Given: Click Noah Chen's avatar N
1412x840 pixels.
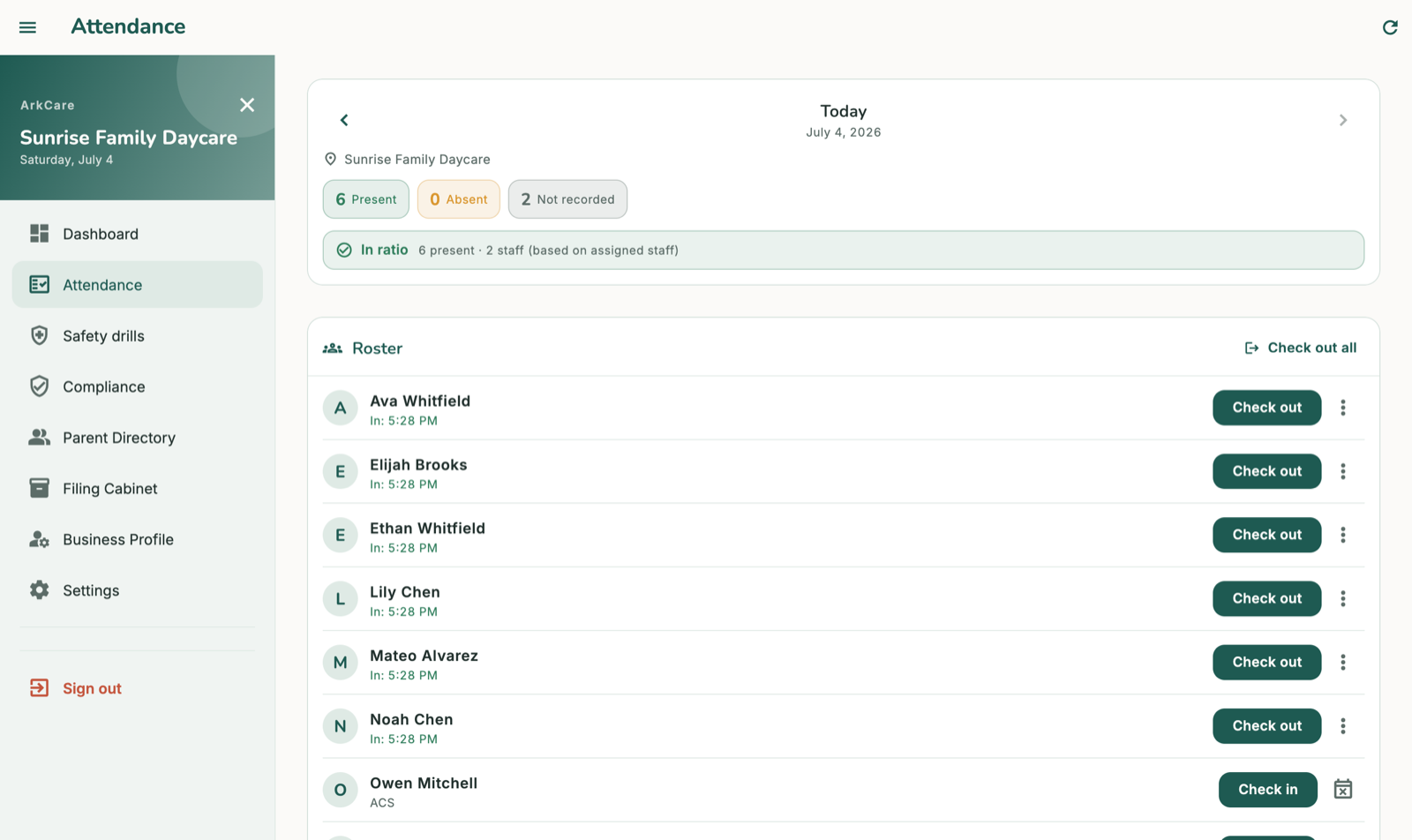Looking at the screenshot, I should coord(340,726).
